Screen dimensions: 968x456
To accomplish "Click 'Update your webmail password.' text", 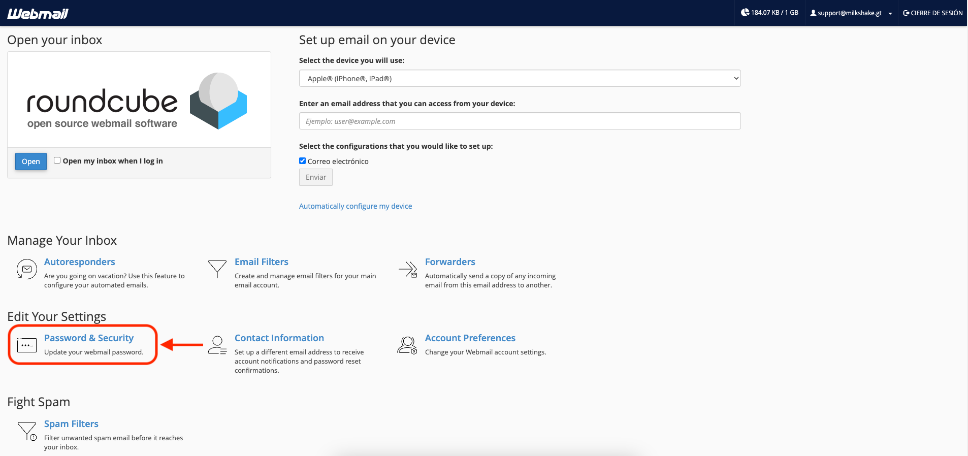I will [94, 352].
